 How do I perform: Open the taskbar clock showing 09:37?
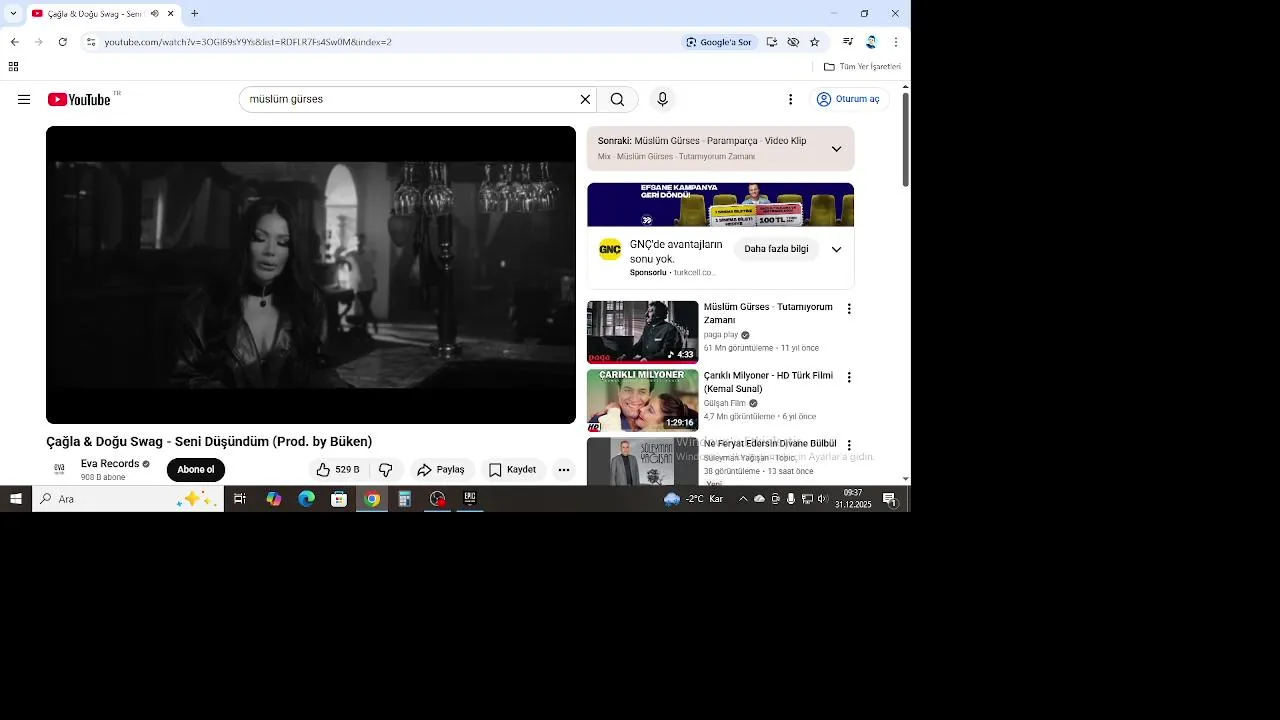click(853, 499)
